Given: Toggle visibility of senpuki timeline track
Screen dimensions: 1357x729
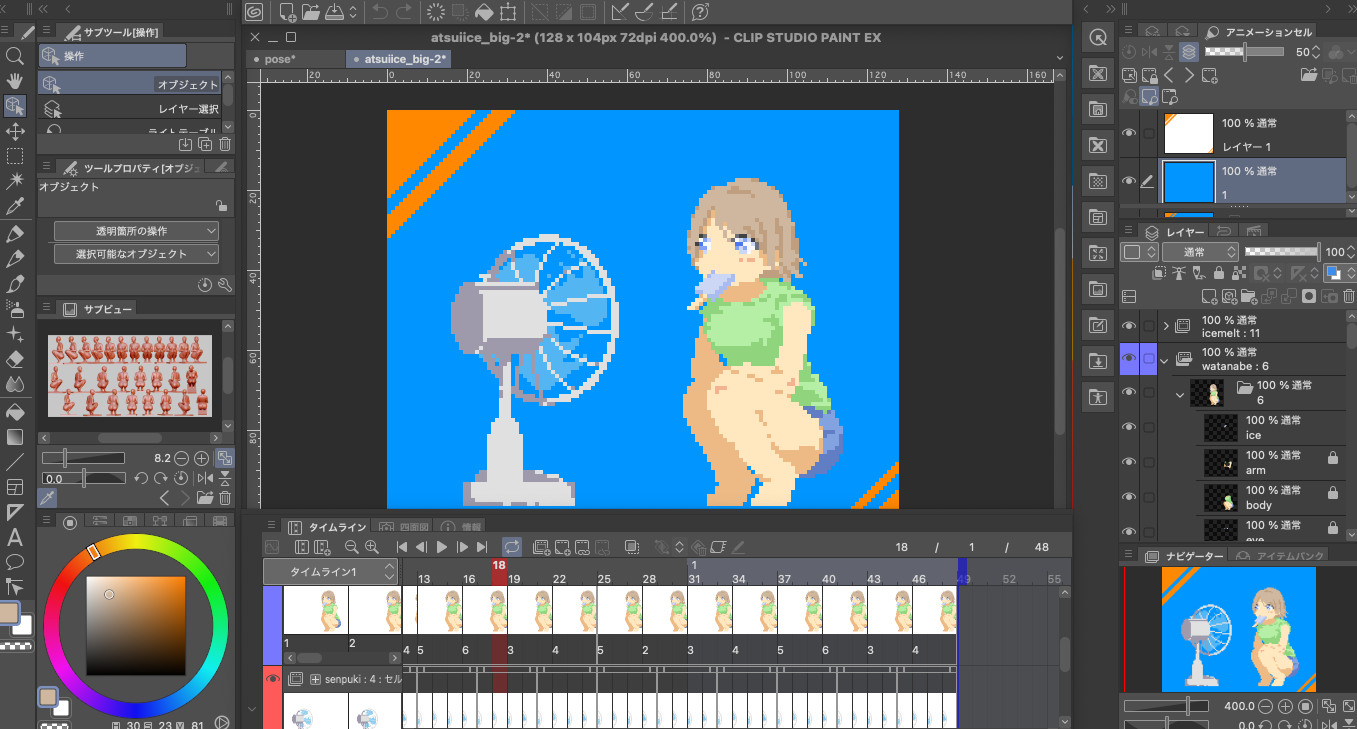Looking at the screenshot, I should [x=272, y=679].
